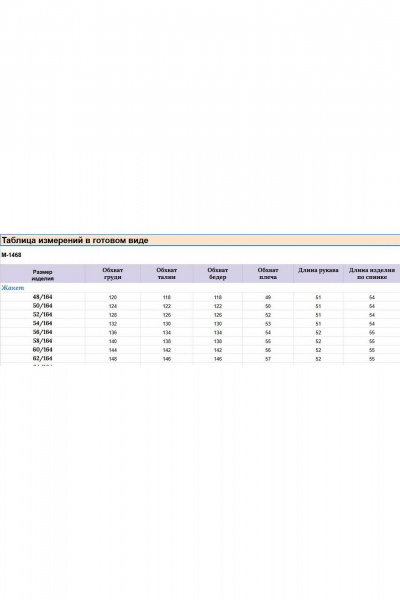This screenshot has height=600, width=400.
Task: Click the "Обхват талии" column header
Action: [x=167, y=274]
